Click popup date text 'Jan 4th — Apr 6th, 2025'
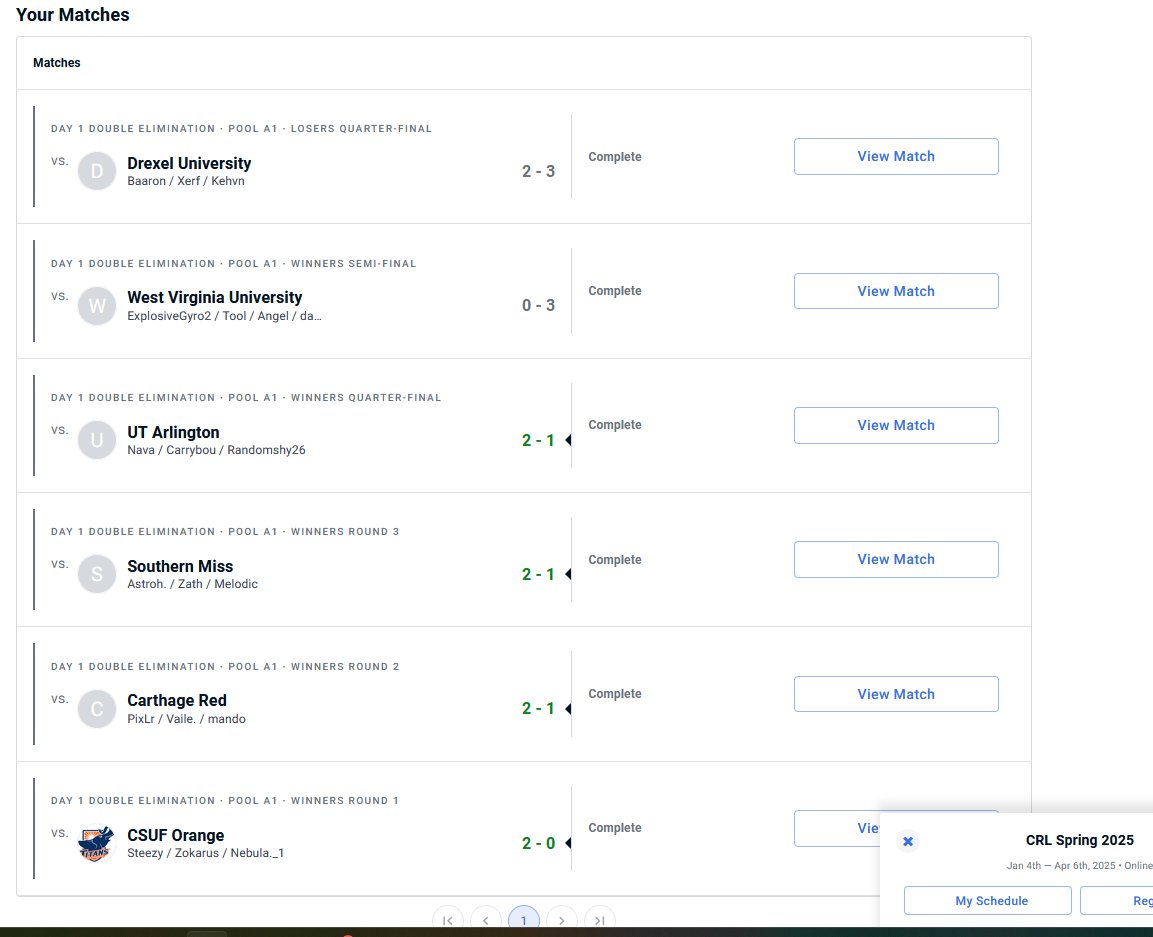The width and height of the screenshot is (1153, 937). [1061, 866]
